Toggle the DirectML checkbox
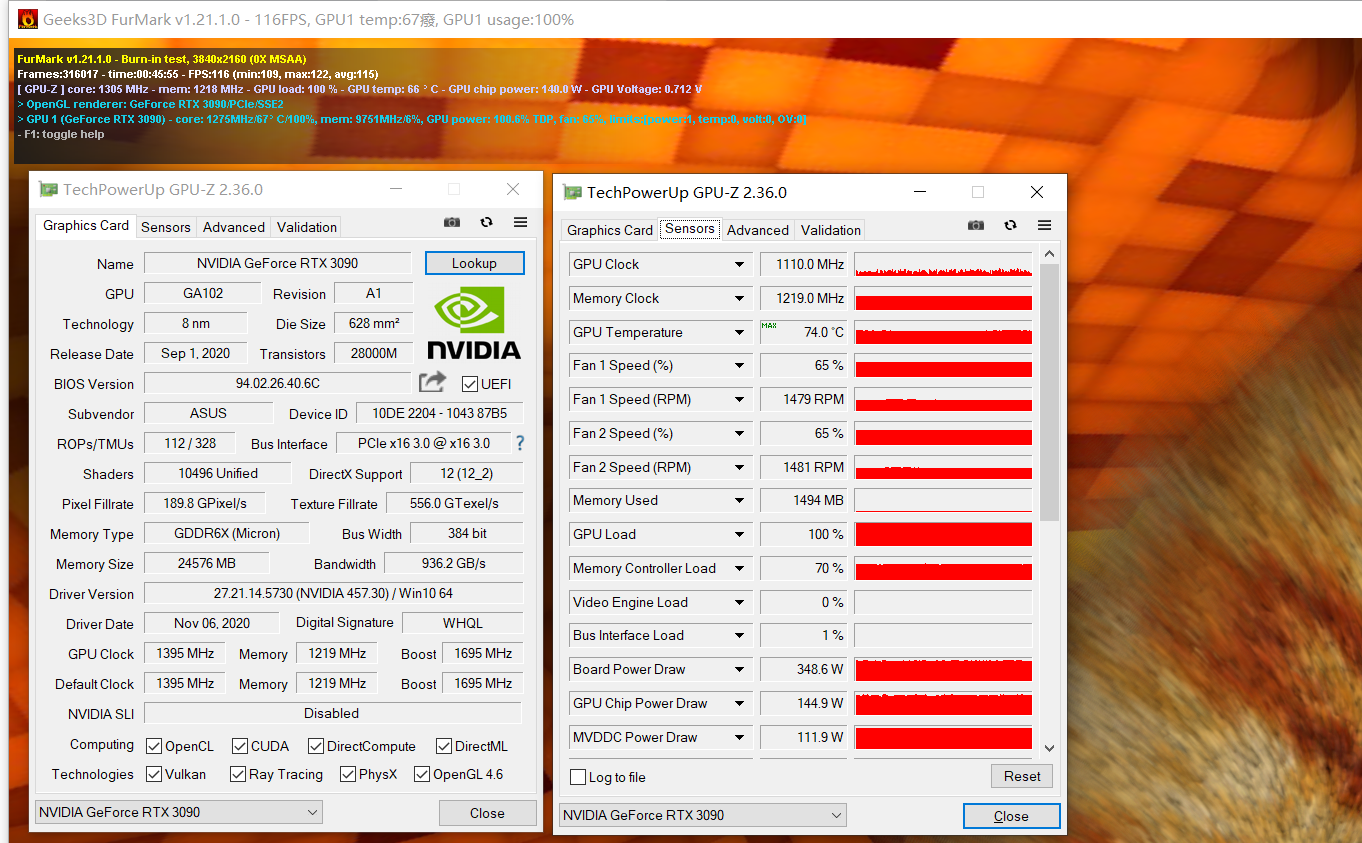1362x843 pixels. 444,746
